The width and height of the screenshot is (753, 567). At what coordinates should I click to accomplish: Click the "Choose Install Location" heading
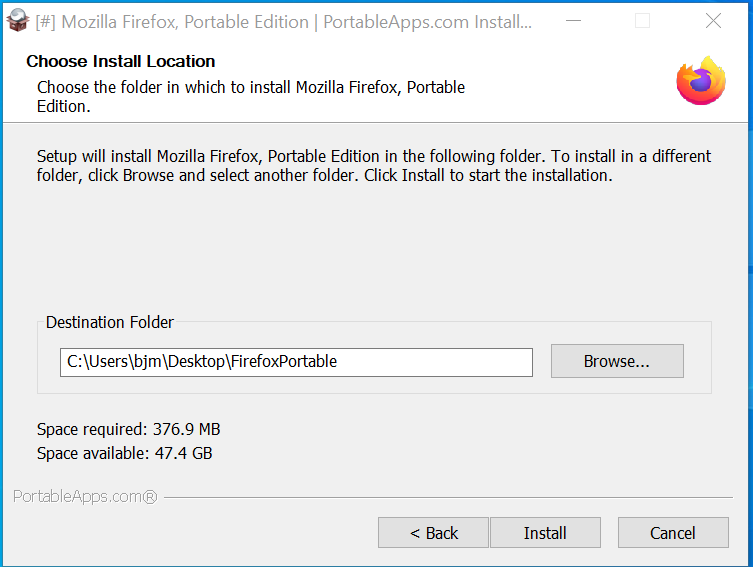click(120, 62)
